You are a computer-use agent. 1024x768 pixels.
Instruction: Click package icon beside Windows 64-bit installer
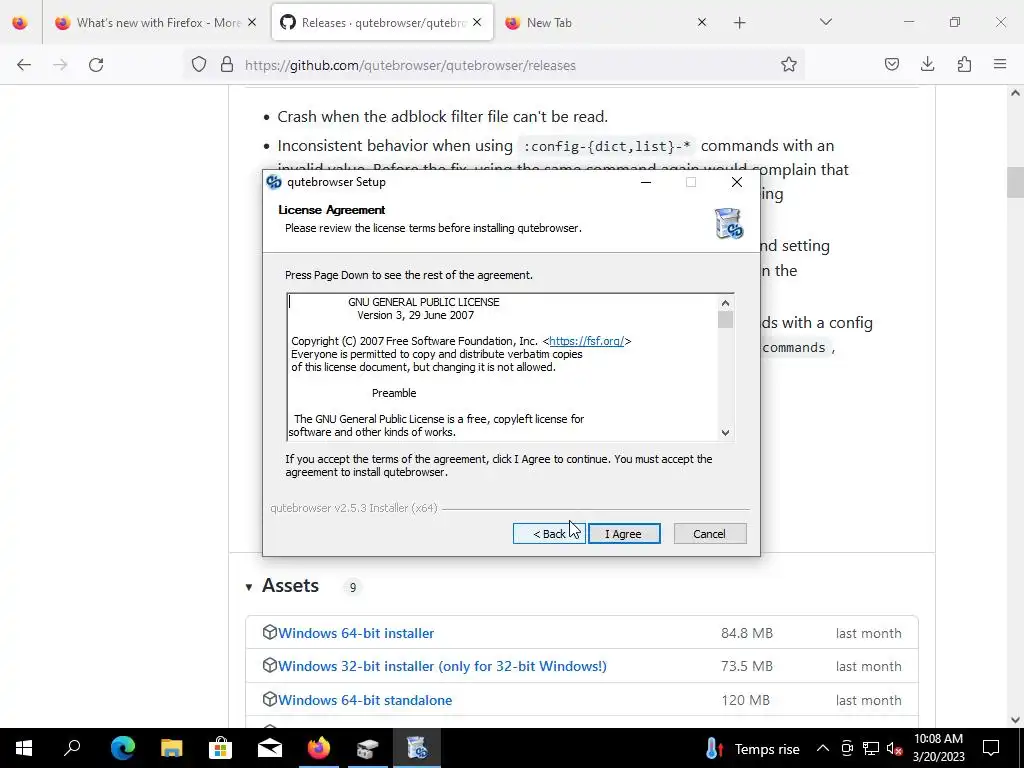(269, 632)
